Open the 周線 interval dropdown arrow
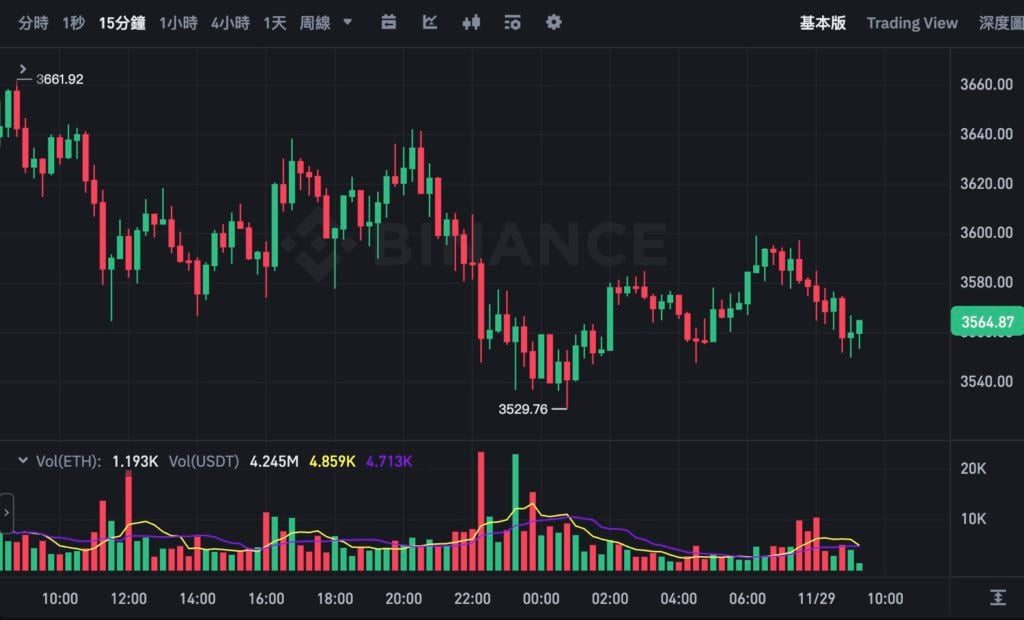Screen dimensions: 1024x620 click(347, 21)
